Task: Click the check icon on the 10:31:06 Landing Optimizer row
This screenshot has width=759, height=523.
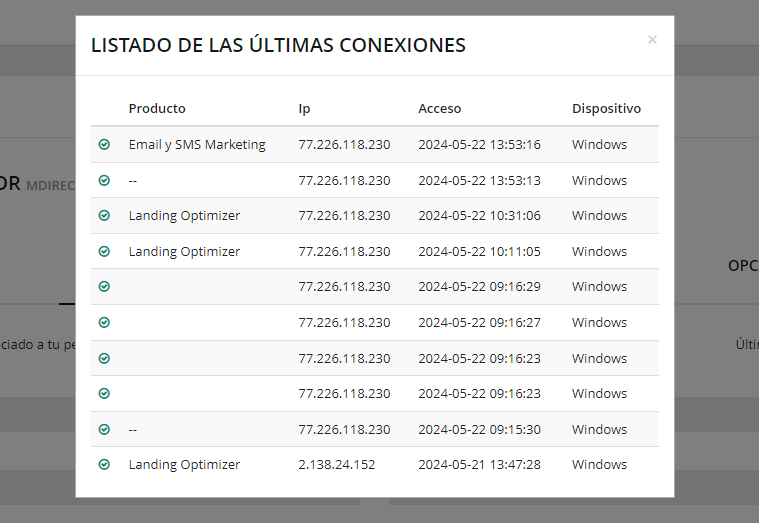Action: (x=104, y=216)
